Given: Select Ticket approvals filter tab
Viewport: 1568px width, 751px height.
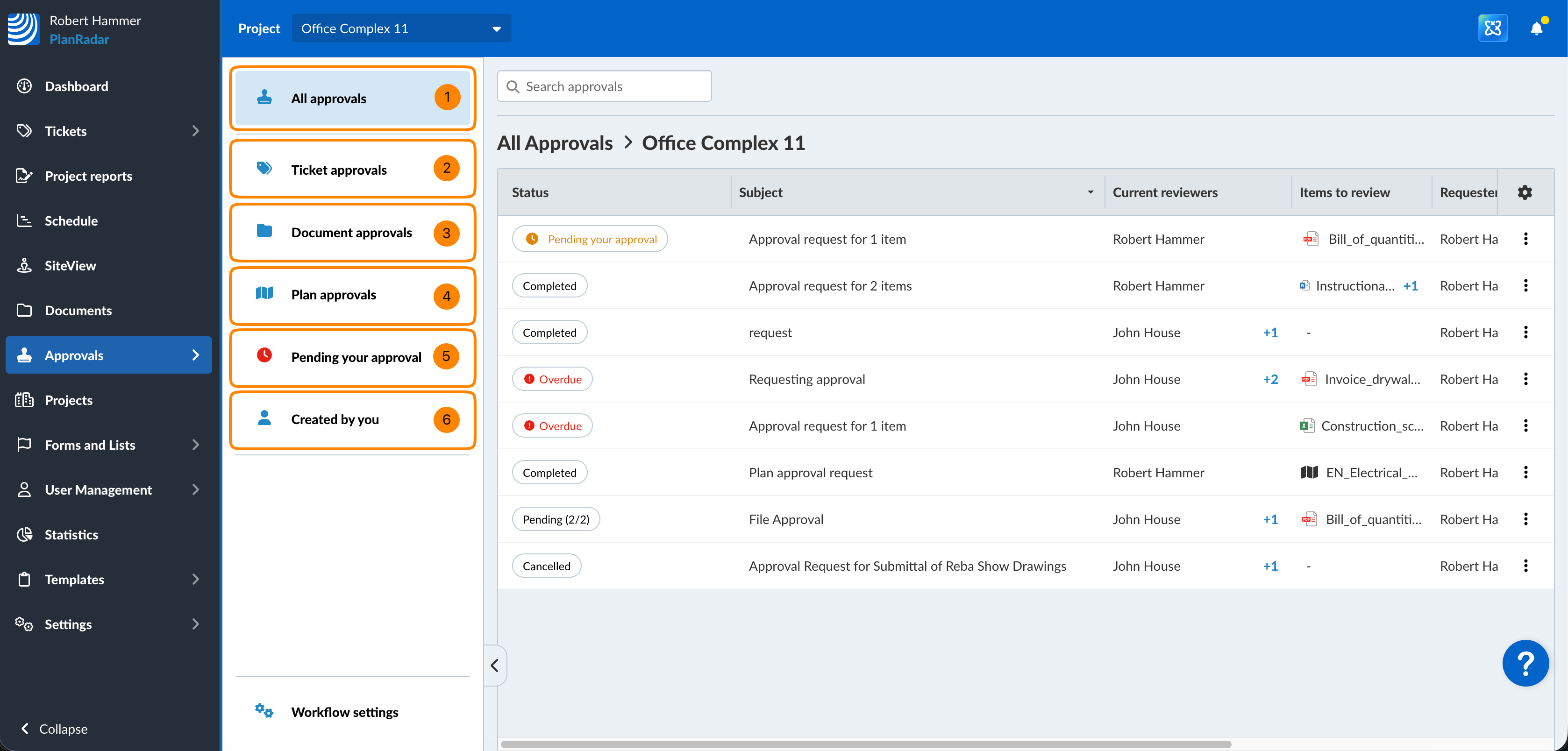Looking at the screenshot, I should pyautogui.click(x=352, y=170).
